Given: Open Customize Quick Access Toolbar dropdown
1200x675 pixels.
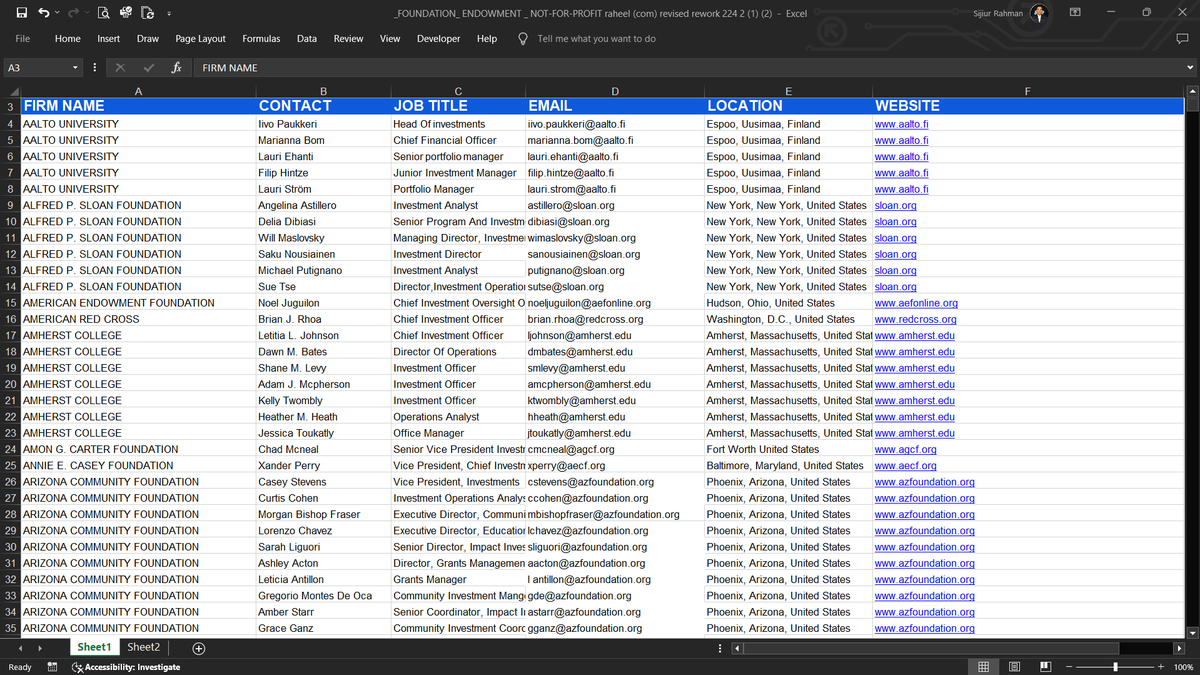Looking at the screenshot, I should [168, 13].
